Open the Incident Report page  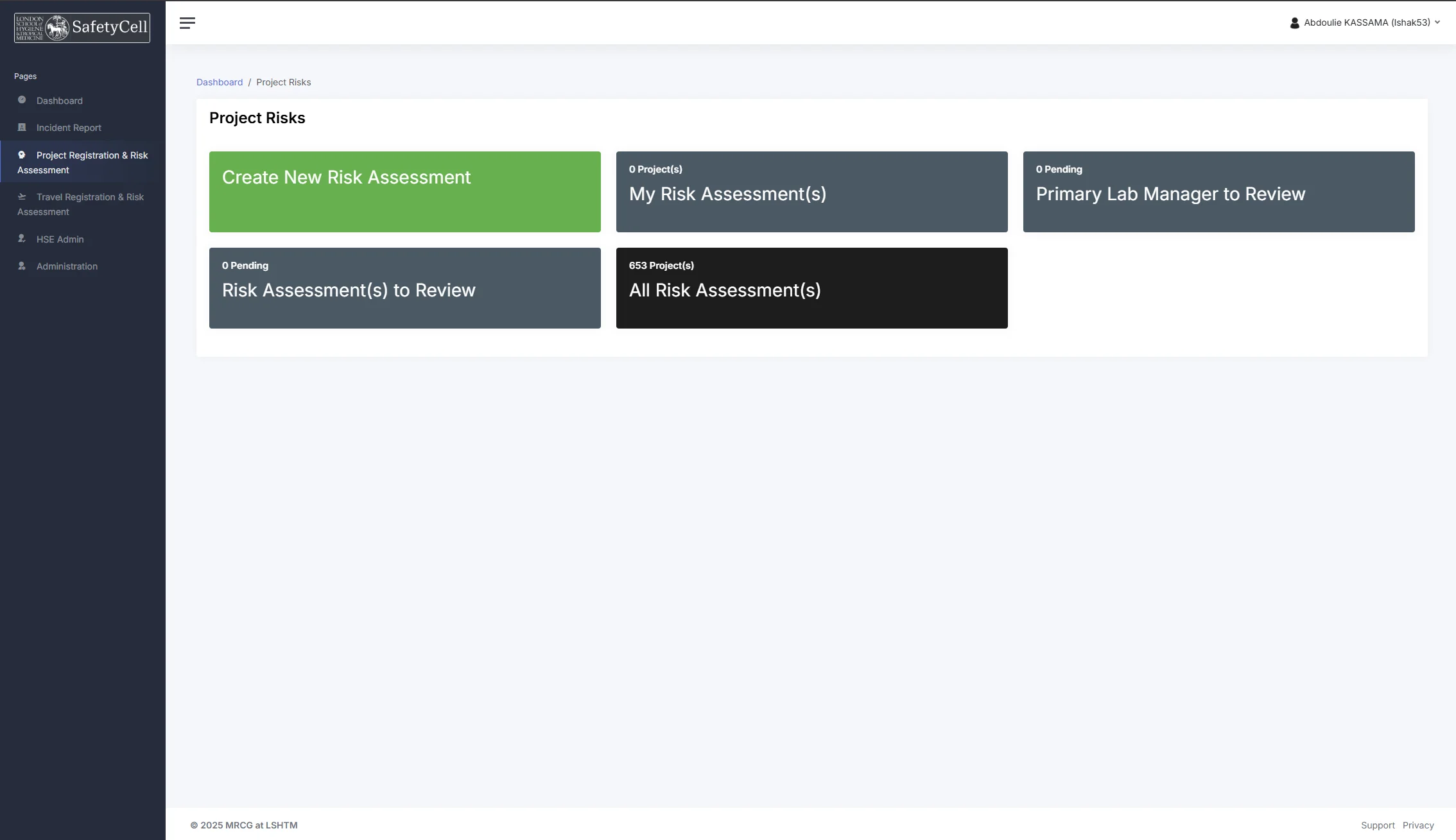[69, 127]
